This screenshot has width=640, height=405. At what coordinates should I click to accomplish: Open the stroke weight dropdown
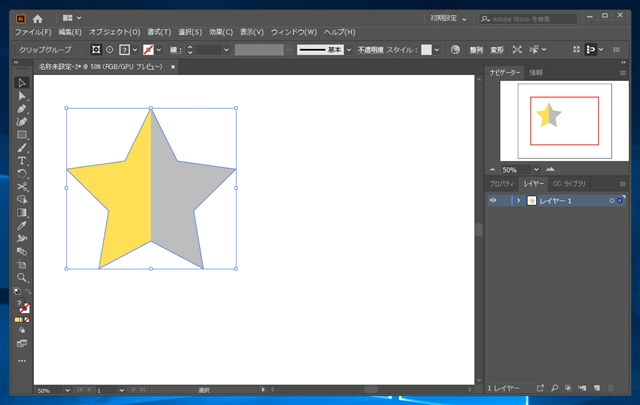coord(227,50)
